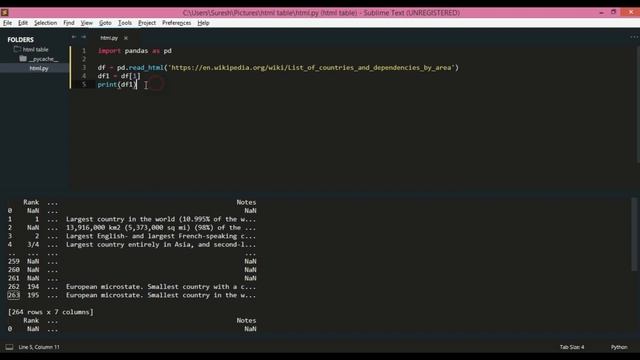Close the html.py tab

click(126, 38)
